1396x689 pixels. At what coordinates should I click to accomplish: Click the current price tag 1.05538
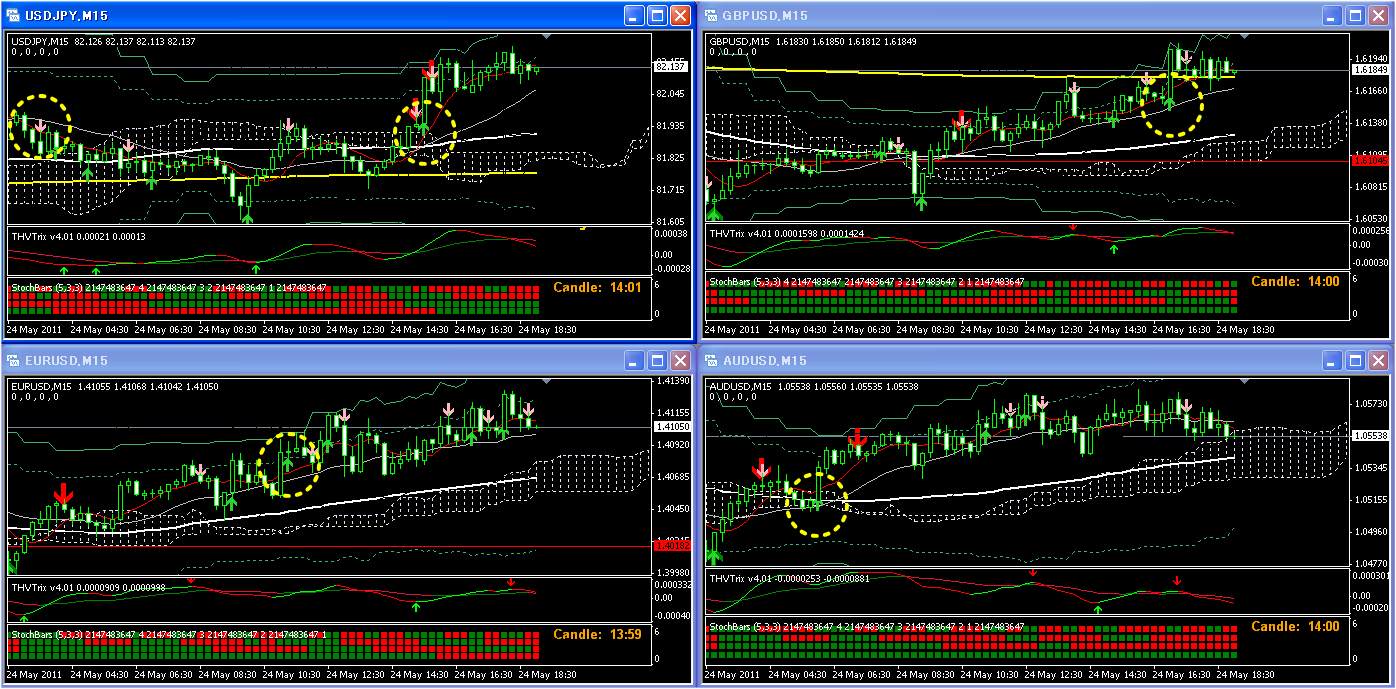pyautogui.click(x=1369, y=436)
